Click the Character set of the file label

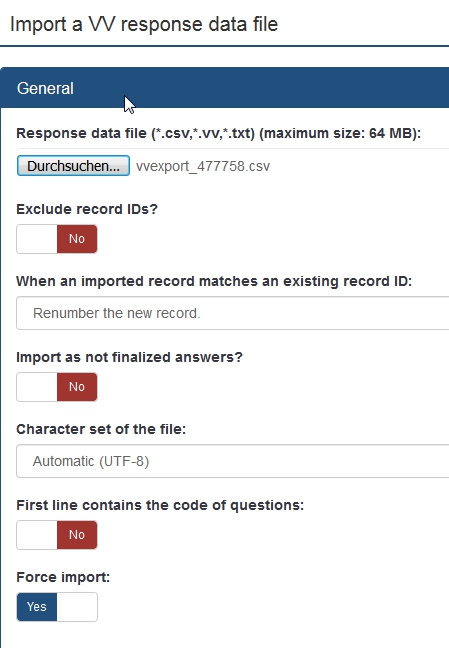pyautogui.click(x=101, y=429)
